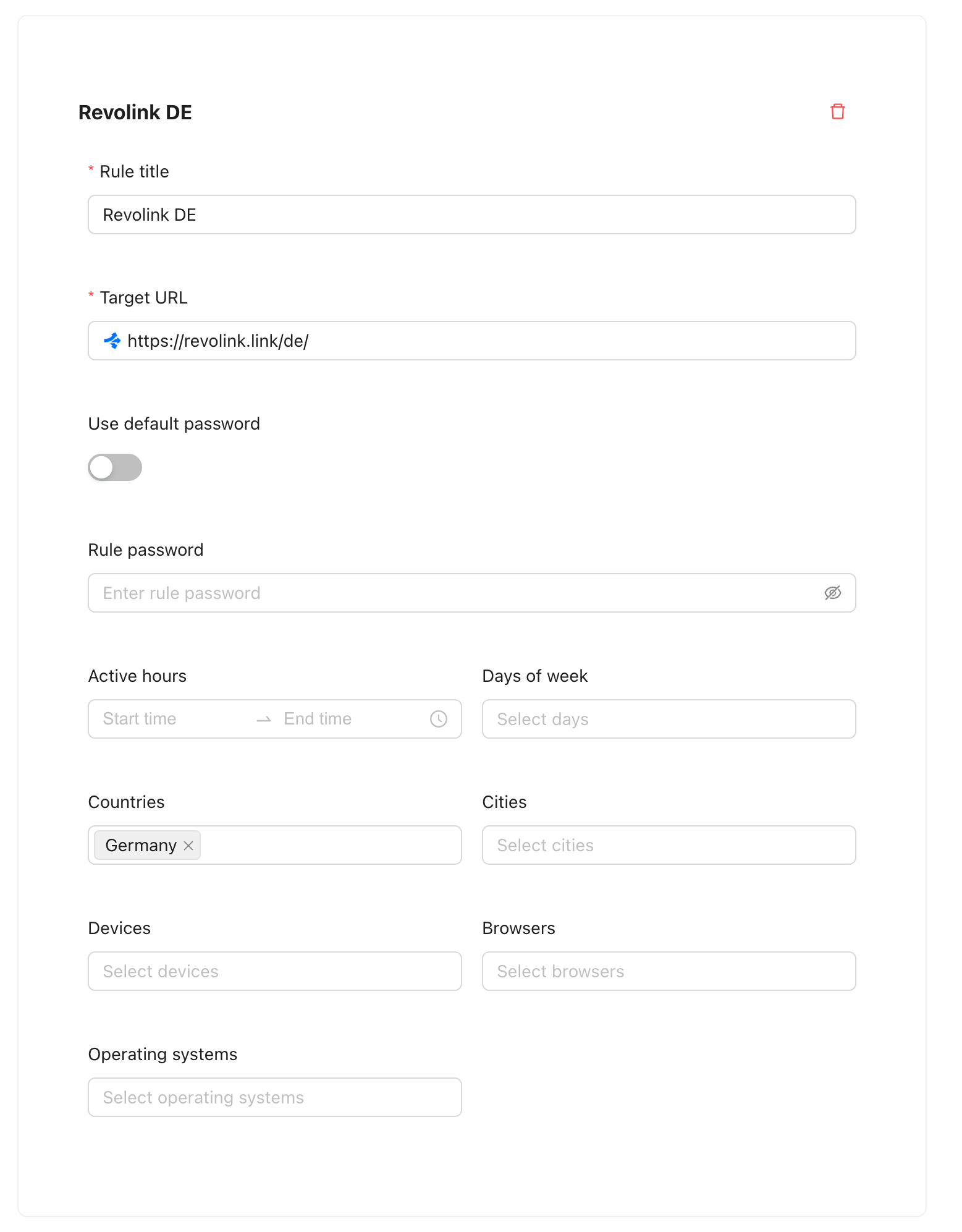The height and width of the screenshot is (1232, 962).
Task: Click the Devices label
Action: pos(119,928)
